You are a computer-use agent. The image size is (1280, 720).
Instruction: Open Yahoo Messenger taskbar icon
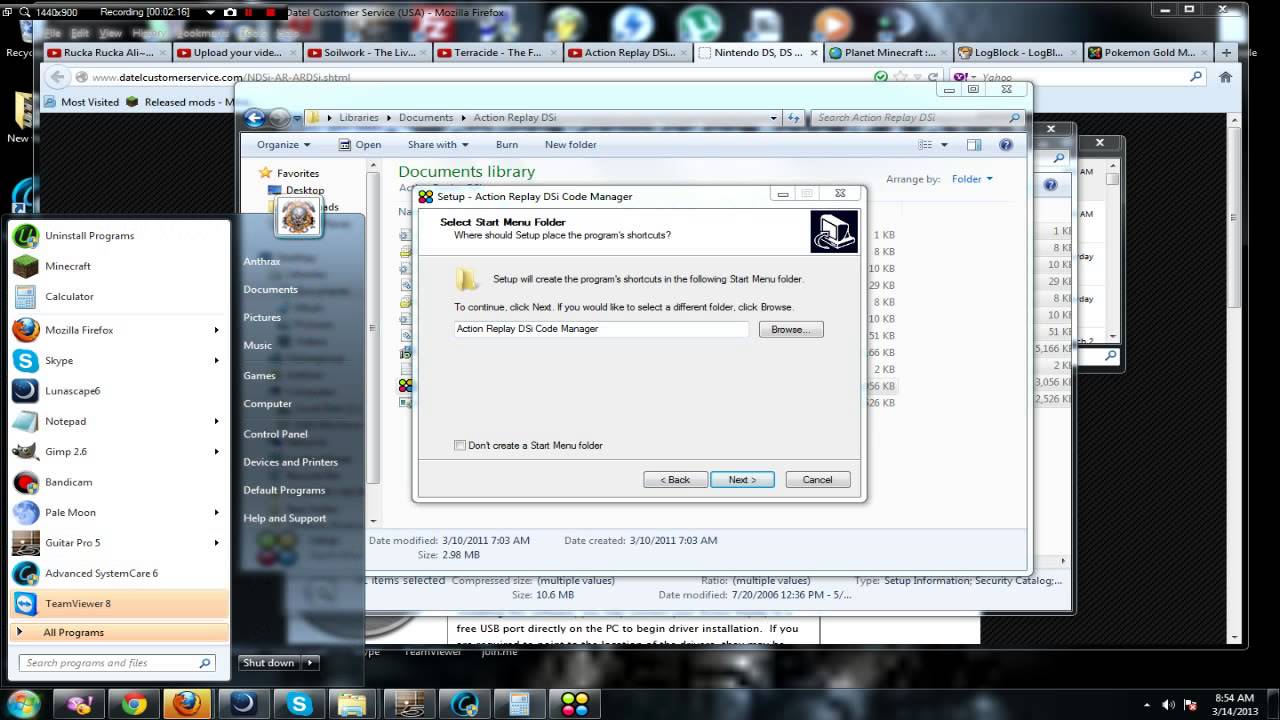(79, 704)
